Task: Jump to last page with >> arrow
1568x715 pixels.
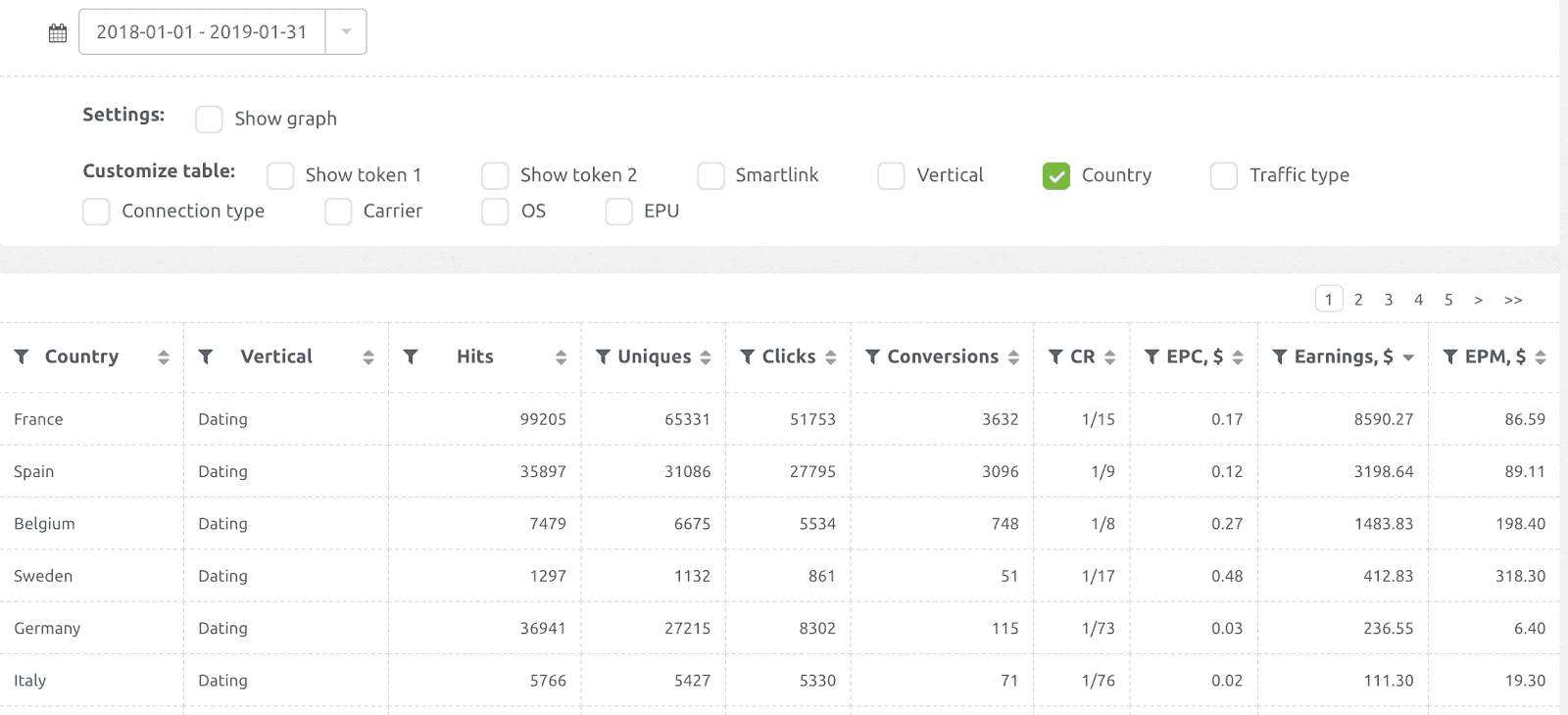Action: pos(1513,300)
